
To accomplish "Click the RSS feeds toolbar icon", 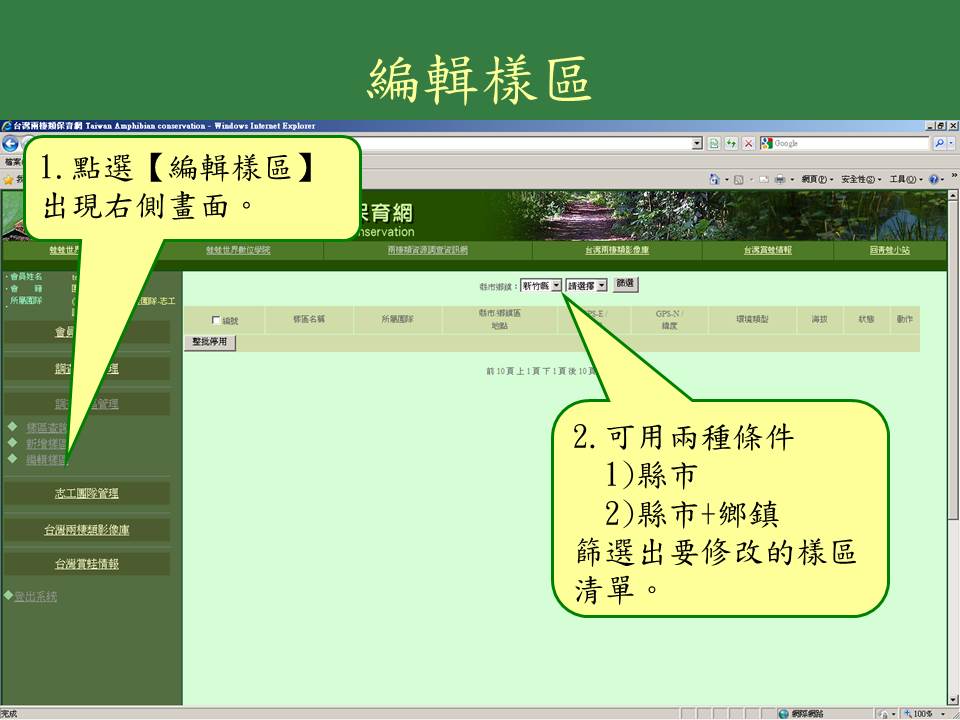I will (x=739, y=179).
